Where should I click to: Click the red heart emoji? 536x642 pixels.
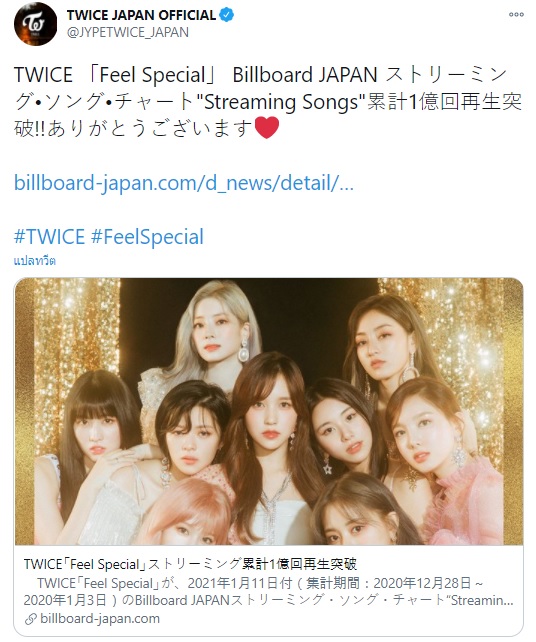coord(267,127)
